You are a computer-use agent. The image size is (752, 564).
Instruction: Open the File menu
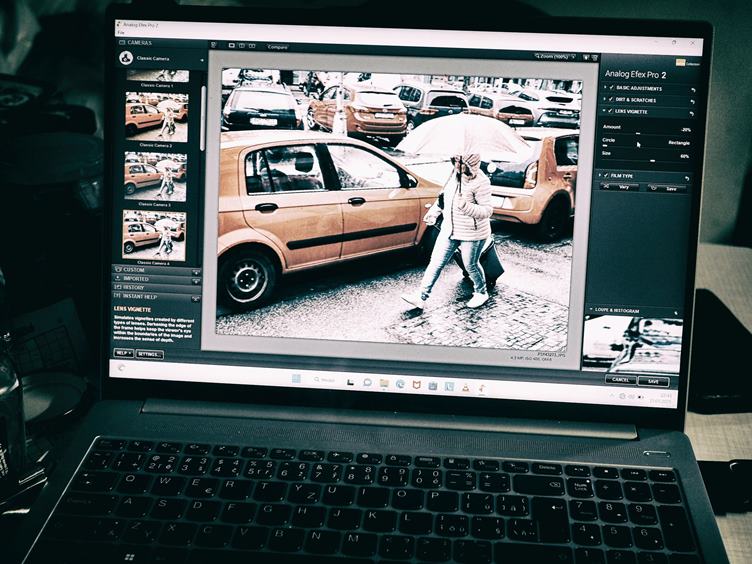tap(121, 32)
